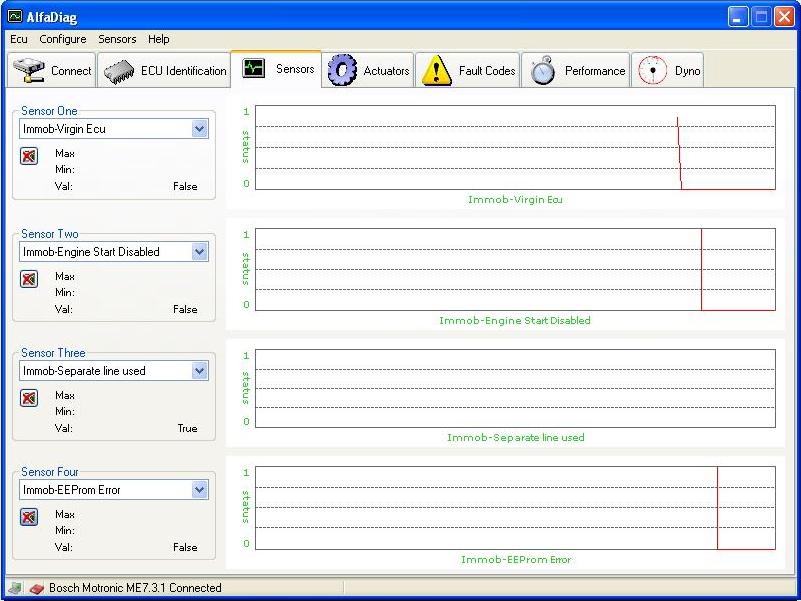This screenshot has width=801, height=601.
Task: Select the Sensors tab
Action: (276, 68)
